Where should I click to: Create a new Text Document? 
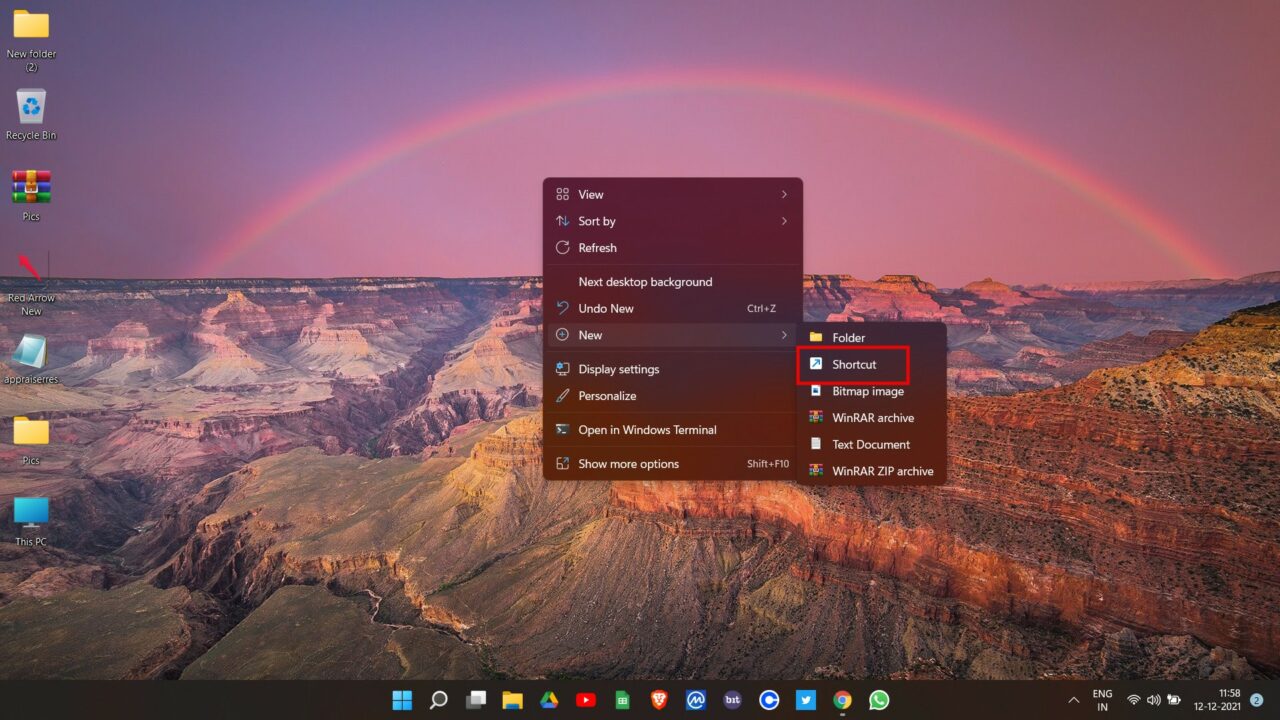tap(872, 444)
